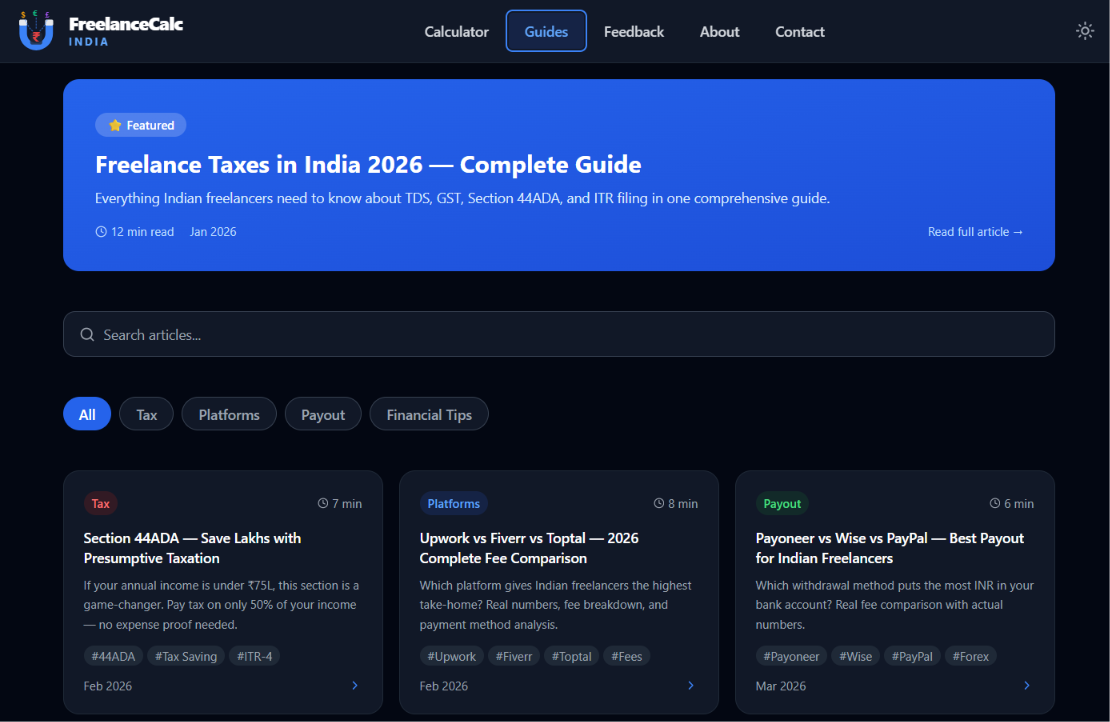The width and height of the screenshot is (1110, 722).
Task: Click featured description about TDS, GST, Section 44ADA
Action: click(x=462, y=198)
